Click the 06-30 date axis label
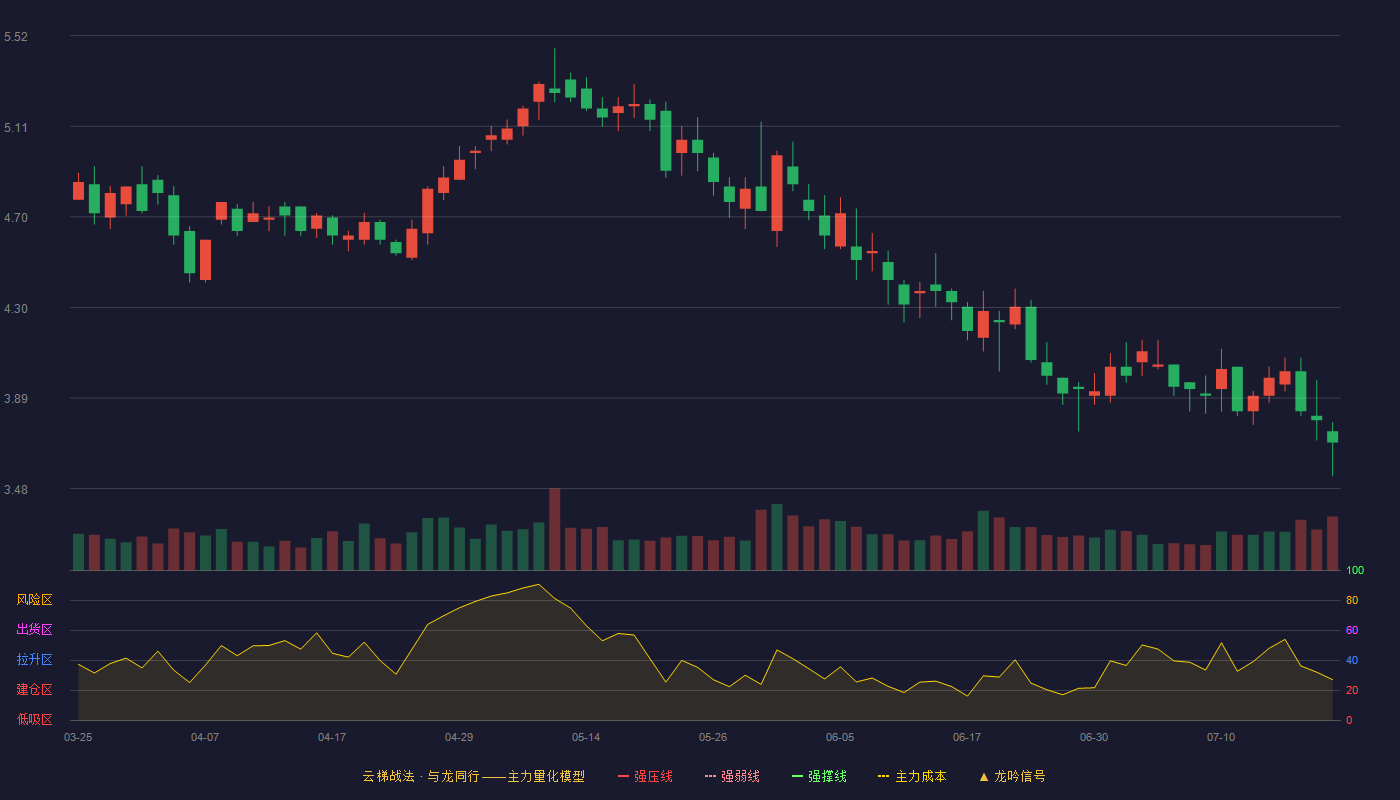 coord(1094,737)
